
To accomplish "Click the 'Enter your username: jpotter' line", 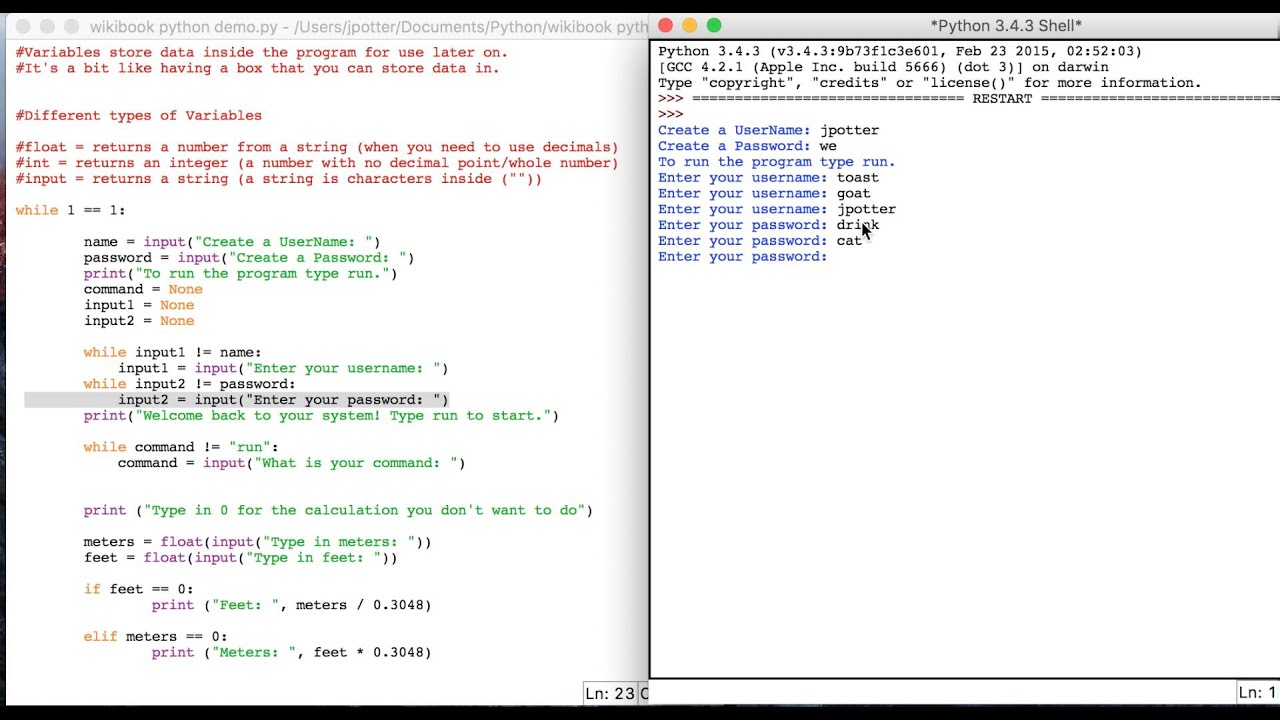I will (777, 210).
